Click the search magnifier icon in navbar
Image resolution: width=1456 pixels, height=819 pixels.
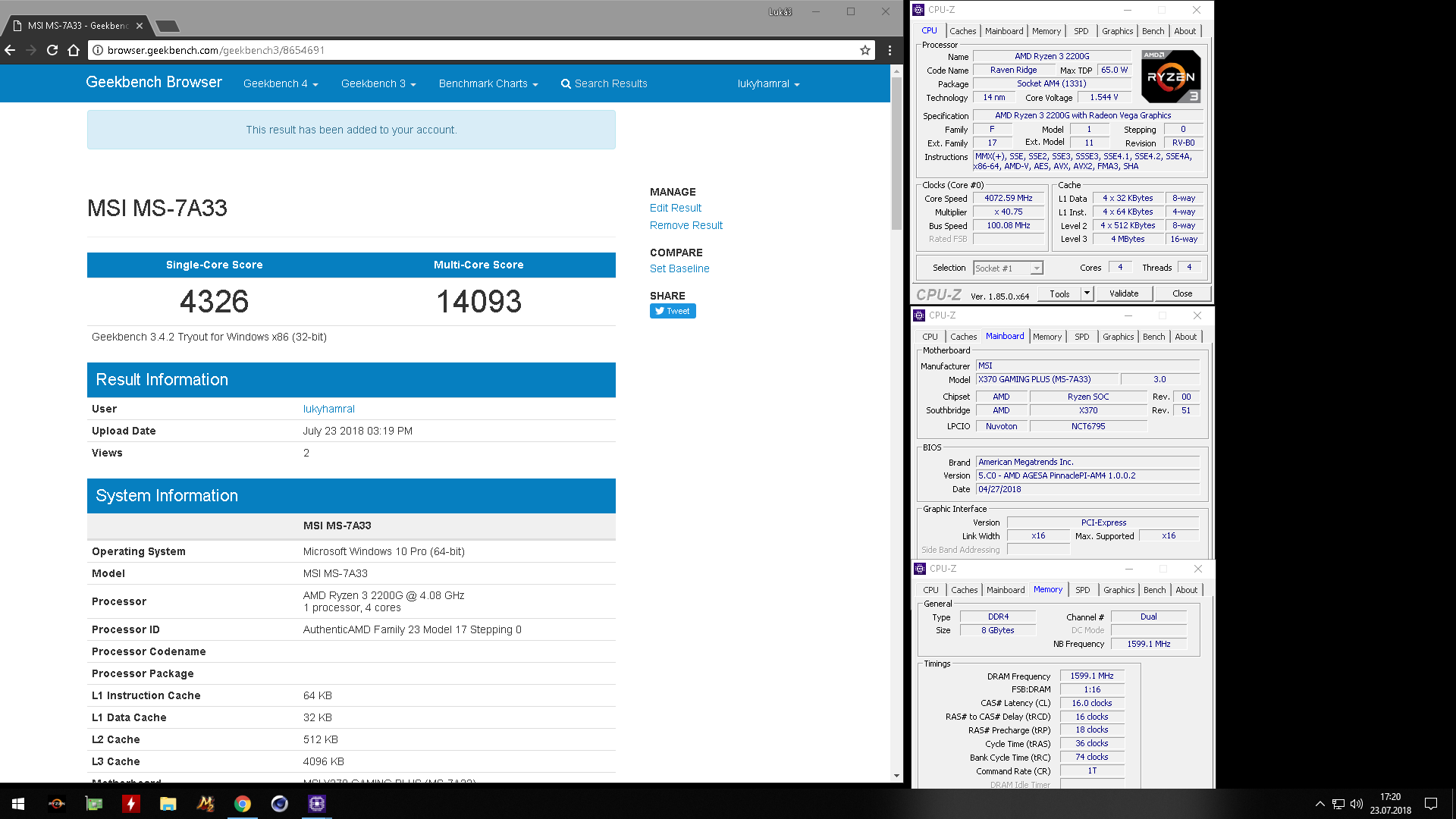pos(566,84)
